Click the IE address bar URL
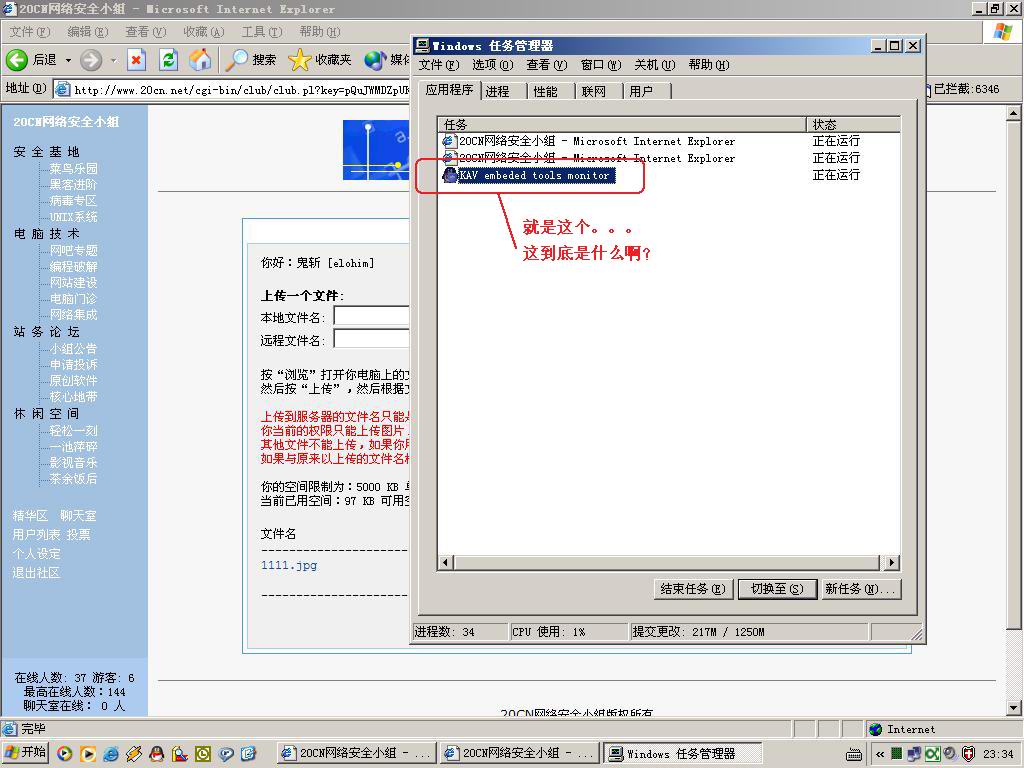Image resolution: width=1024 pixels, height=768 pixels. (242, 90)
